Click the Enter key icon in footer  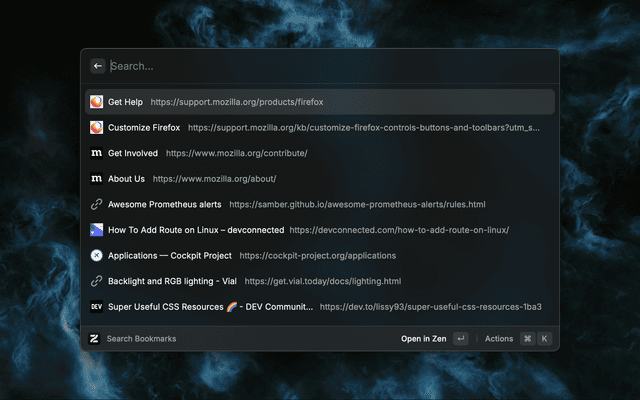click(x=460, y=339)
